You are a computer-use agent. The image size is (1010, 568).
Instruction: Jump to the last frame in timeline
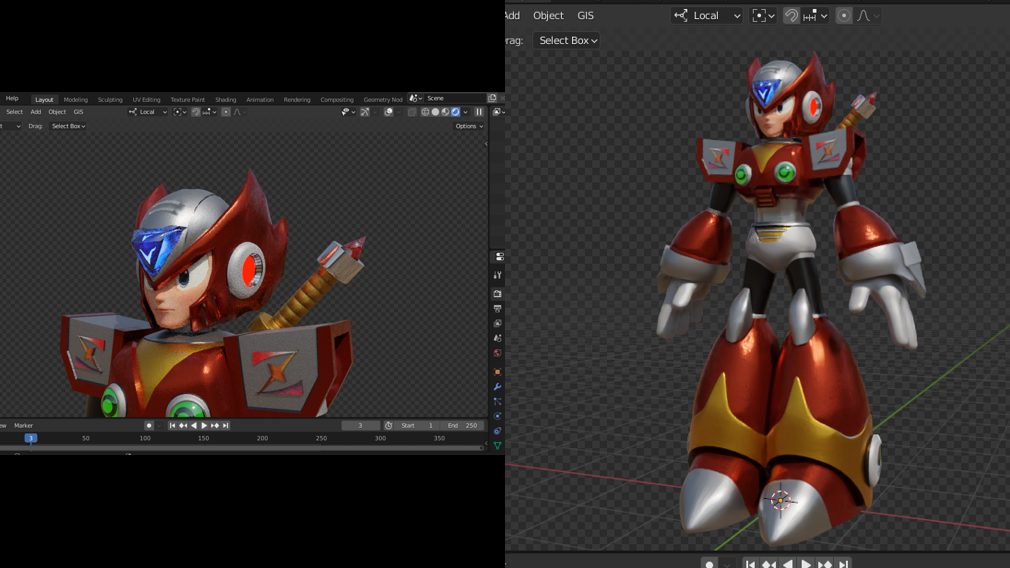[226, 426]
